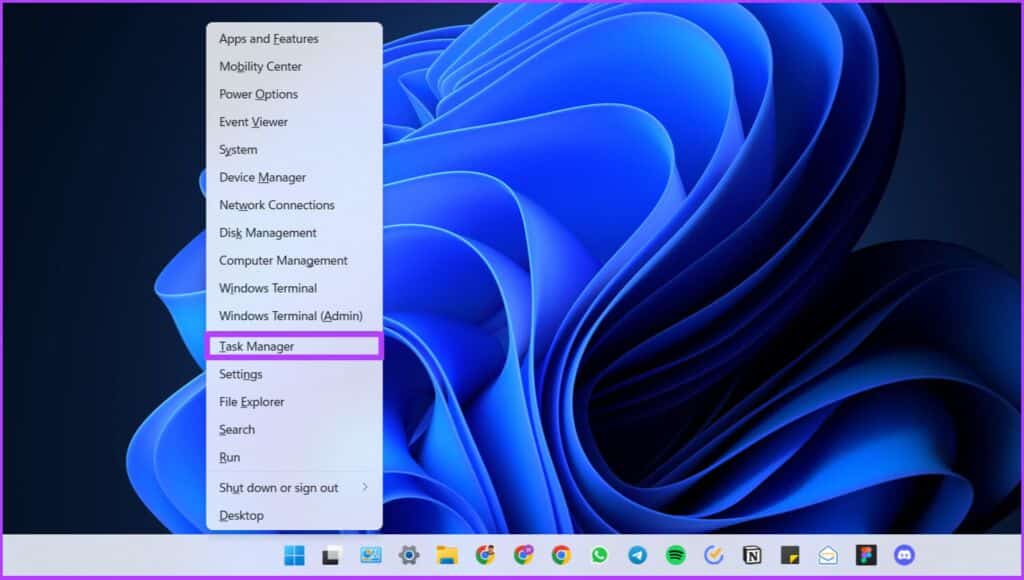
Task: Launch Disk Management
Action: click(x=264, y=232)
